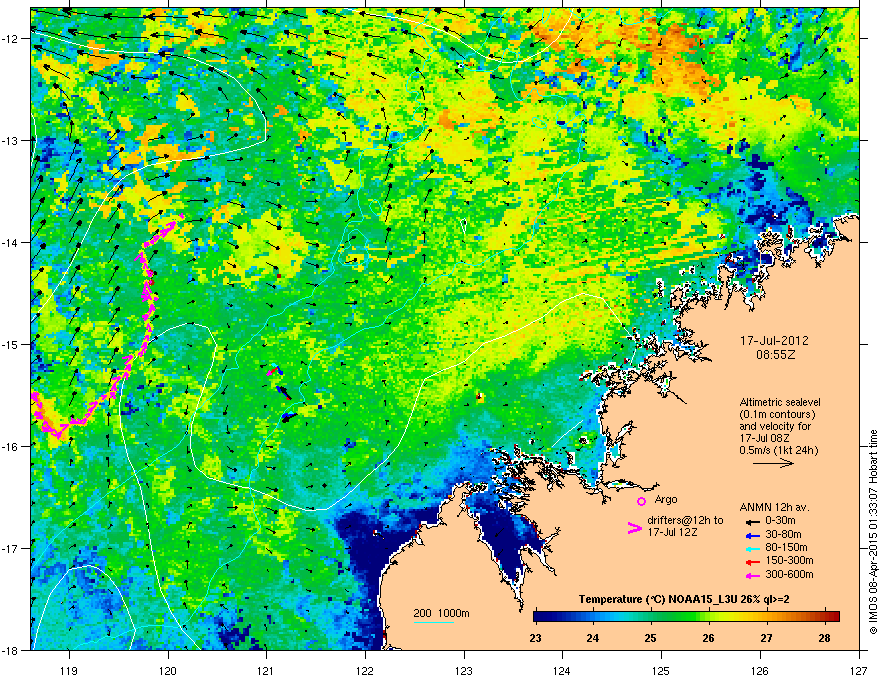Click the colorbar at the 26 degree yellow
The height and width of the screenshot is (680, 880).
[709, 616]
